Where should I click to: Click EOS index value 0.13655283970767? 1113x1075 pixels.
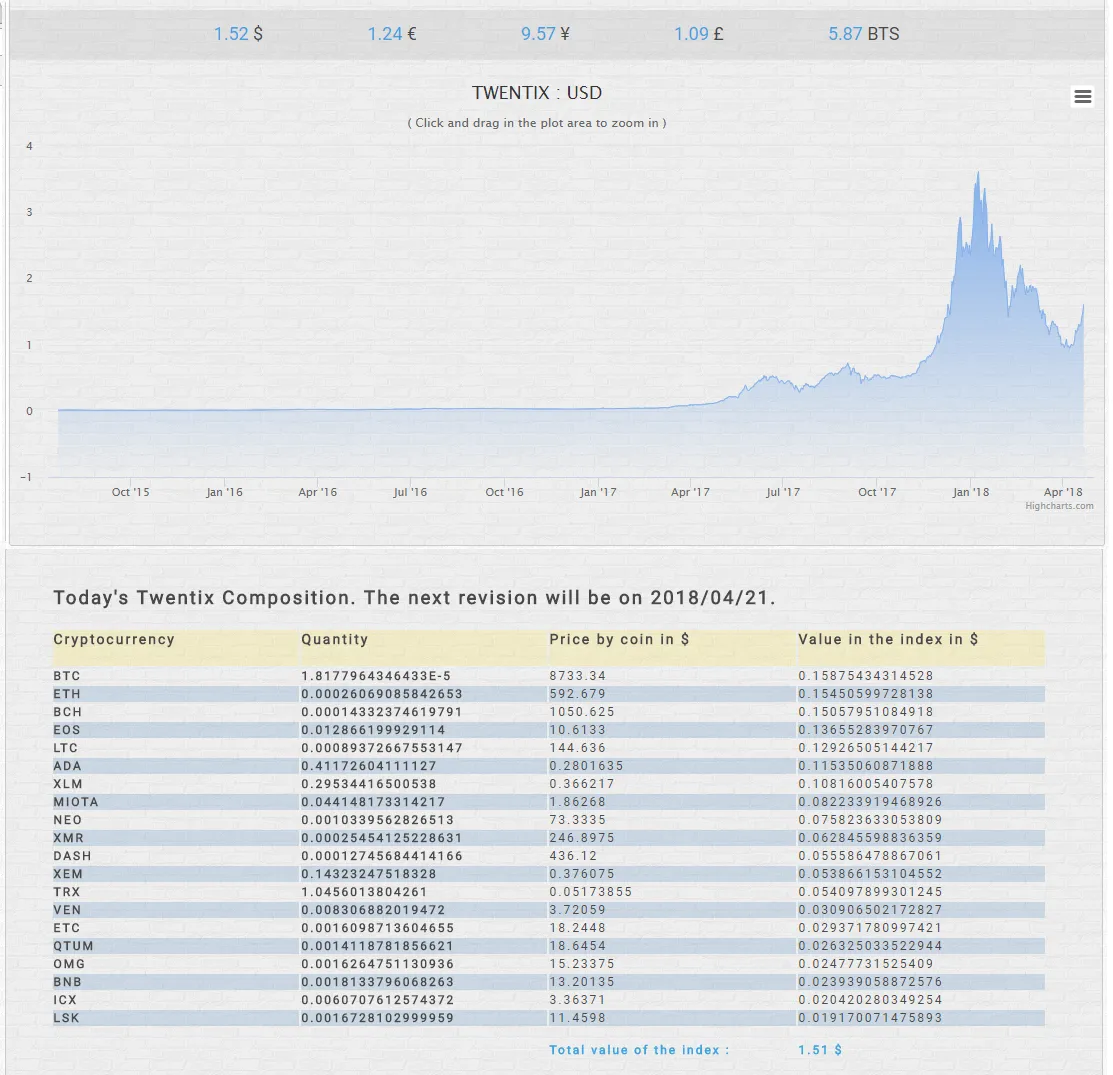tap(865, 729)
